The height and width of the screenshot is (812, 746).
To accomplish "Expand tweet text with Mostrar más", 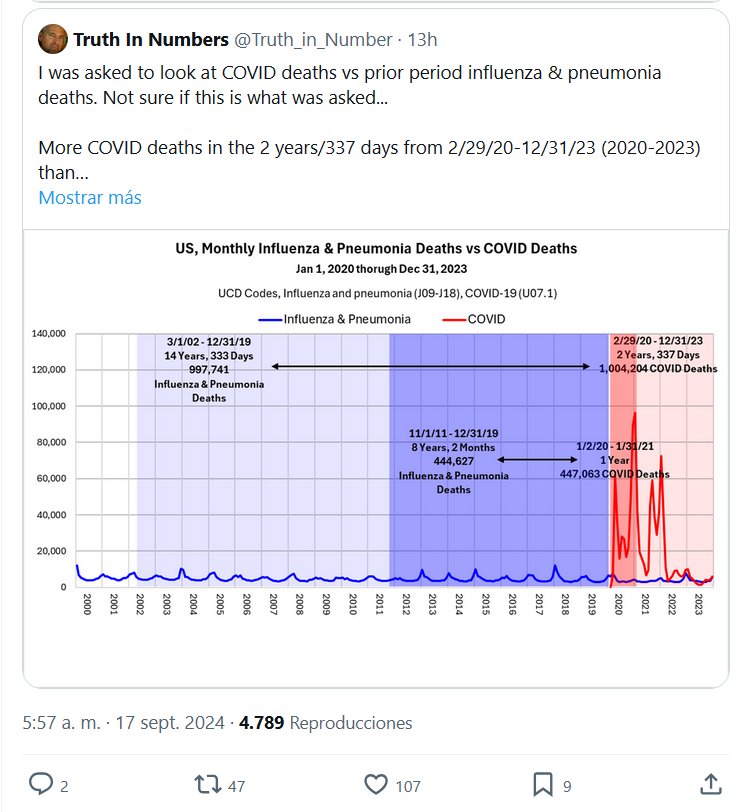I will coord(90,197).
